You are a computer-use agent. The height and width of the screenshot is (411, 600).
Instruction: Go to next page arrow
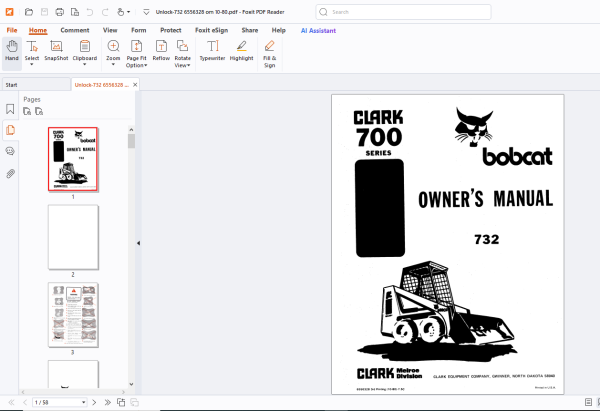(94, 402)
